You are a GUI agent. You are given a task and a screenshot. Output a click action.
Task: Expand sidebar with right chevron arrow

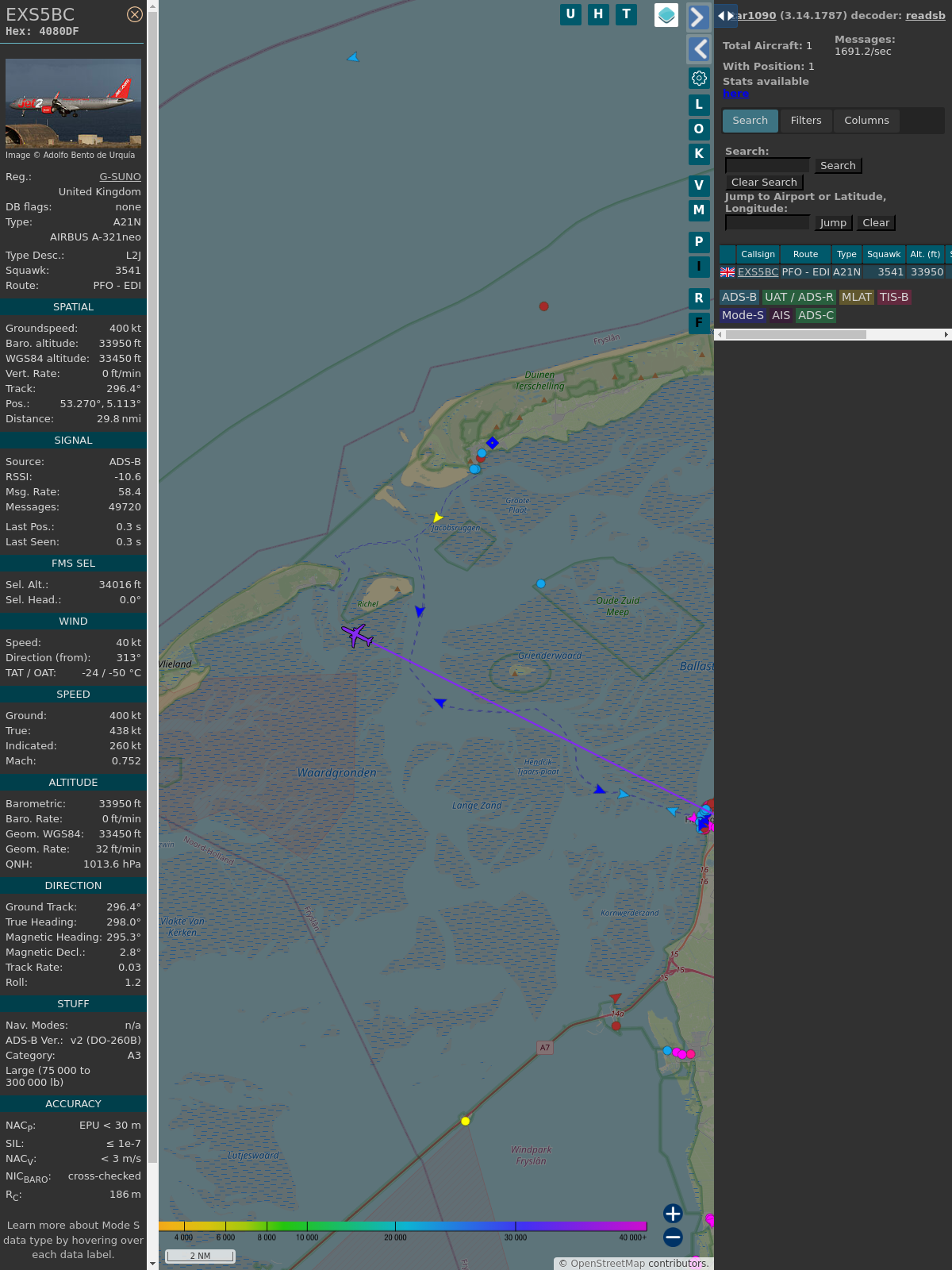click(697, 17)
